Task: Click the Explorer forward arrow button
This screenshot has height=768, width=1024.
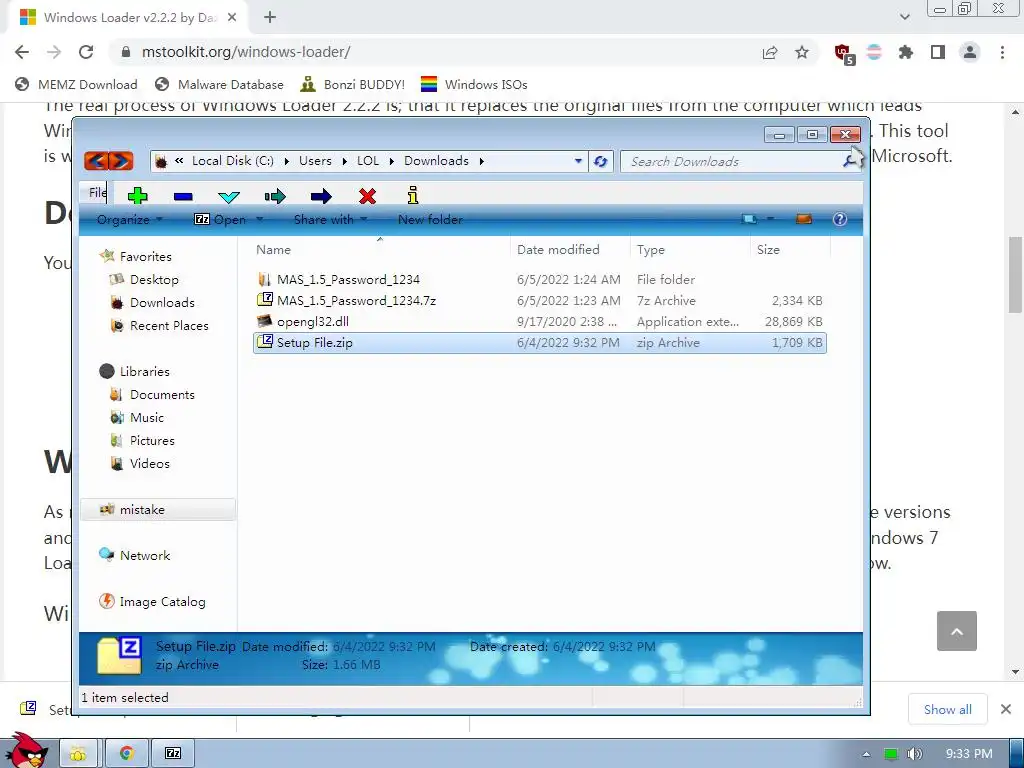Action: coord(121,161)
